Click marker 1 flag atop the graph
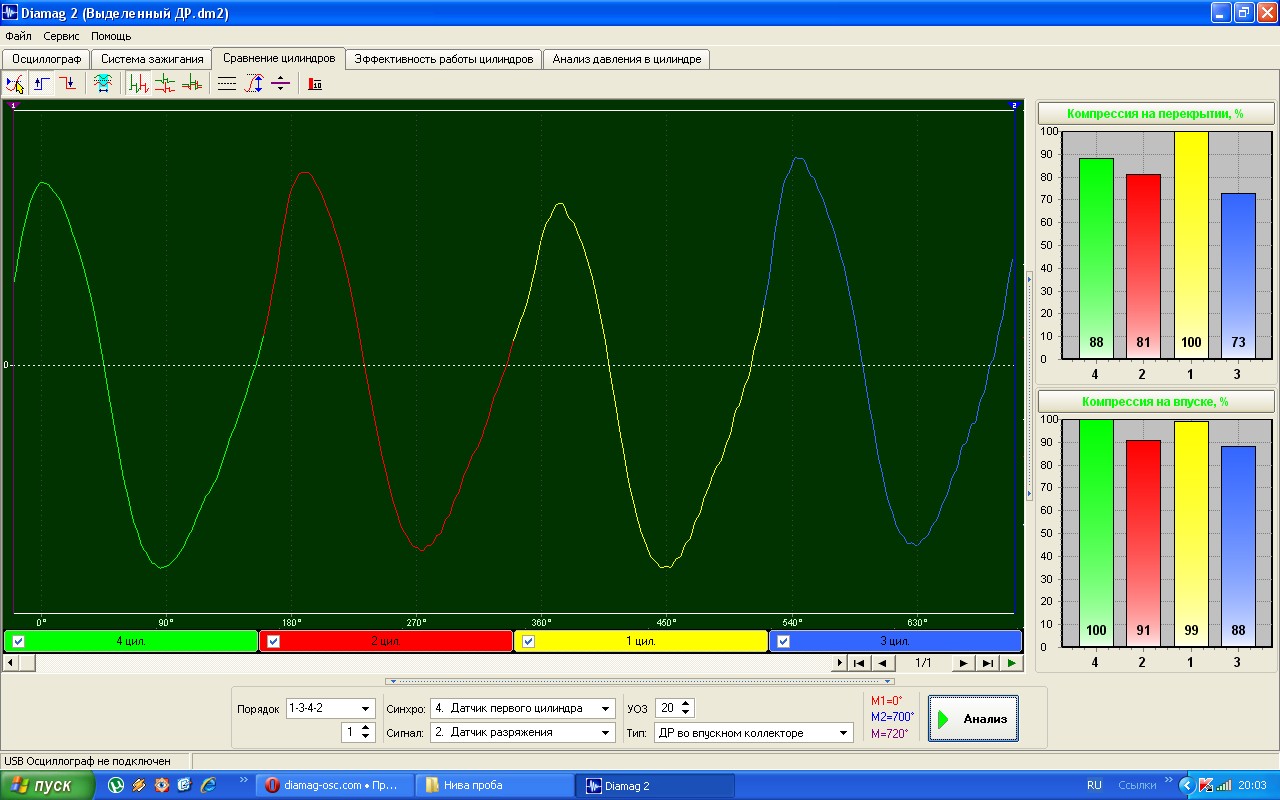The image size is (1280, 800). coord(13,105)
